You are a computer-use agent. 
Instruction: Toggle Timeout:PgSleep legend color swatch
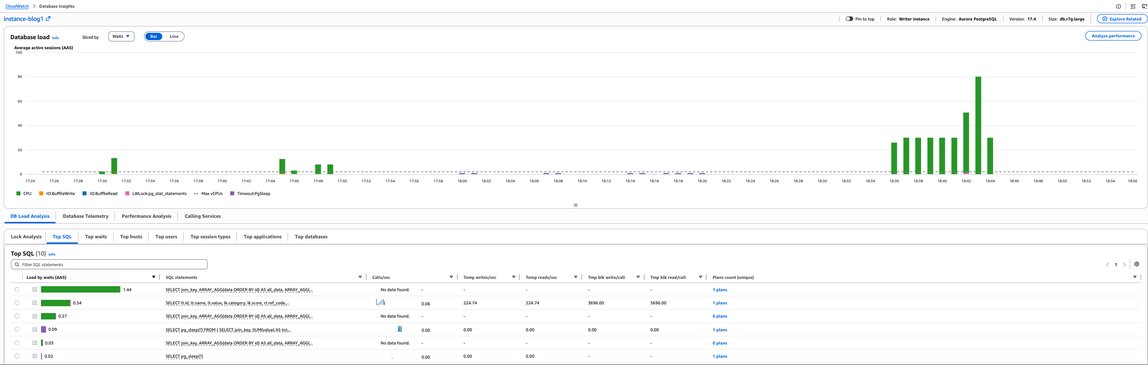[231, 193]
